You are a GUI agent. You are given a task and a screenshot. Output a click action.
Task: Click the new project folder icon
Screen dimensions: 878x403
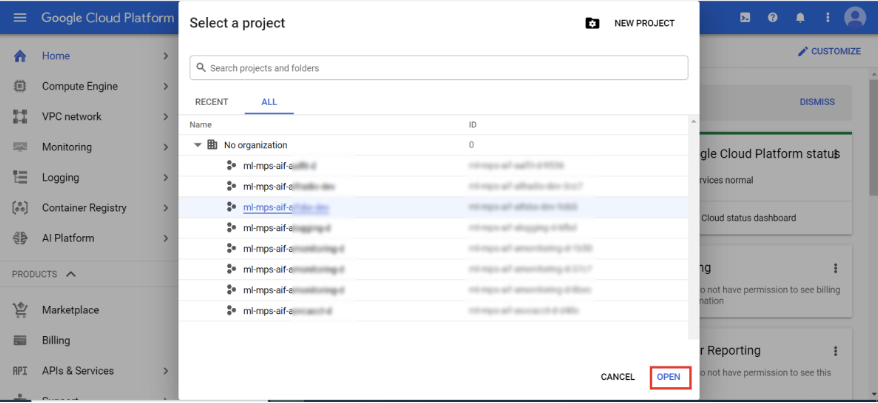click(592, 23)
